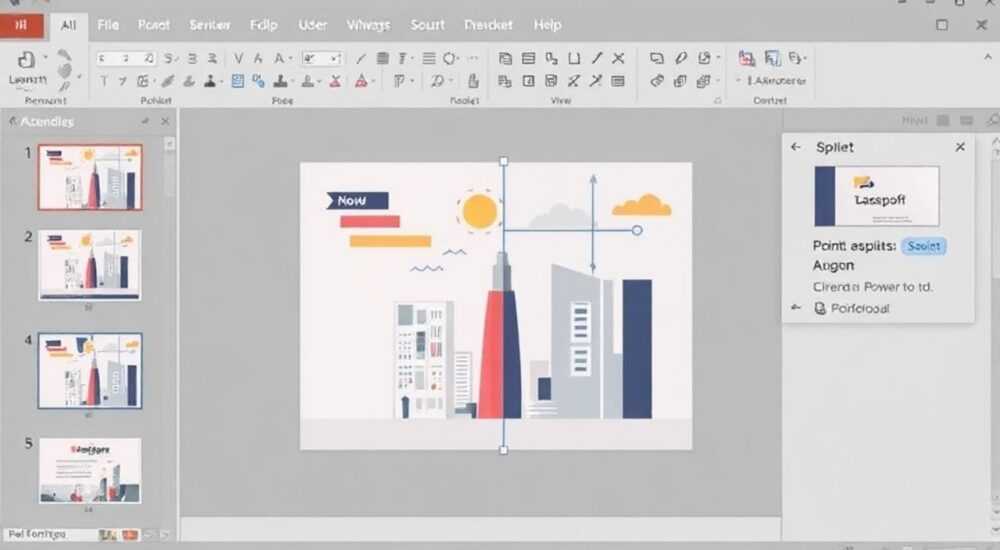This screenshot has width=1000, height=550.
Task: Click the X icon in the View group
Action: pyautogui.click(x=618, y=59)
